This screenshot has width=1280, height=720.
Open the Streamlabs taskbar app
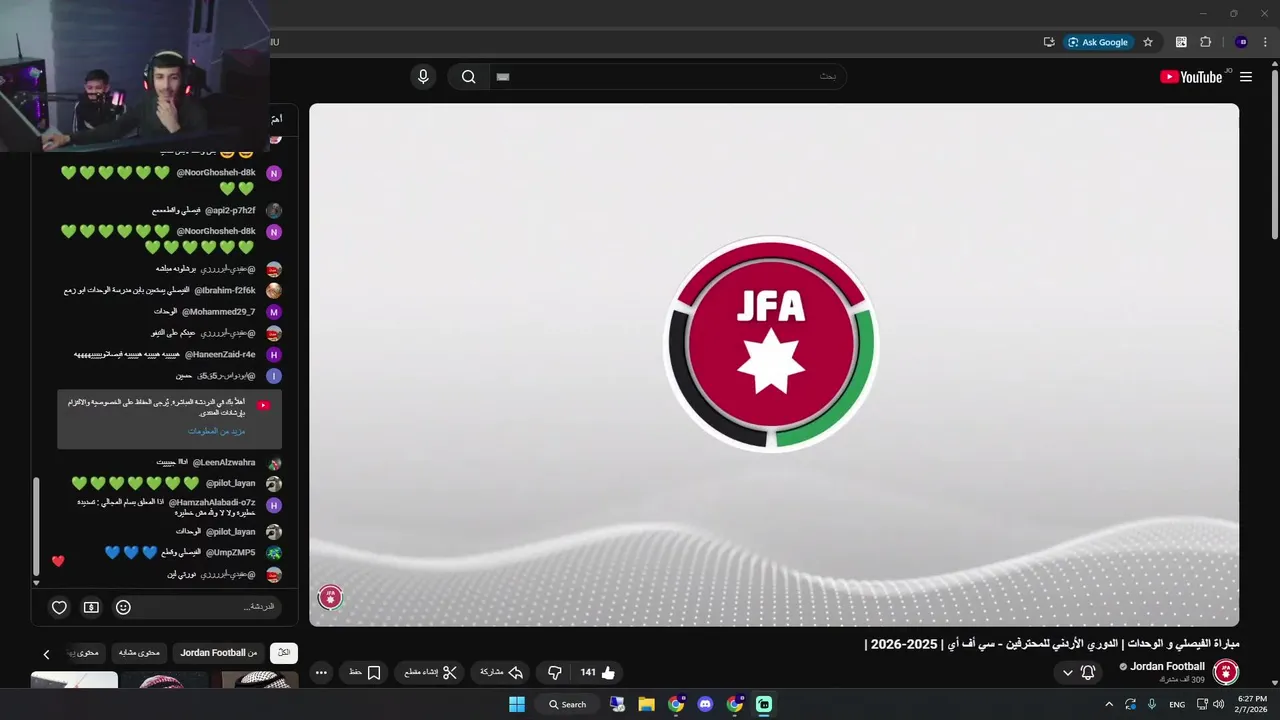pos(764,704)
